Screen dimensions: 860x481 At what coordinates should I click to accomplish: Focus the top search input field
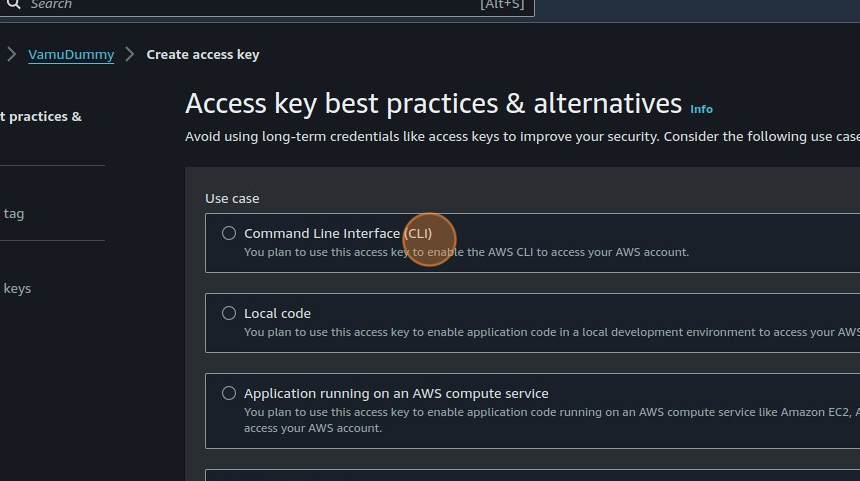pyautogui.click(x=250, y=5)
